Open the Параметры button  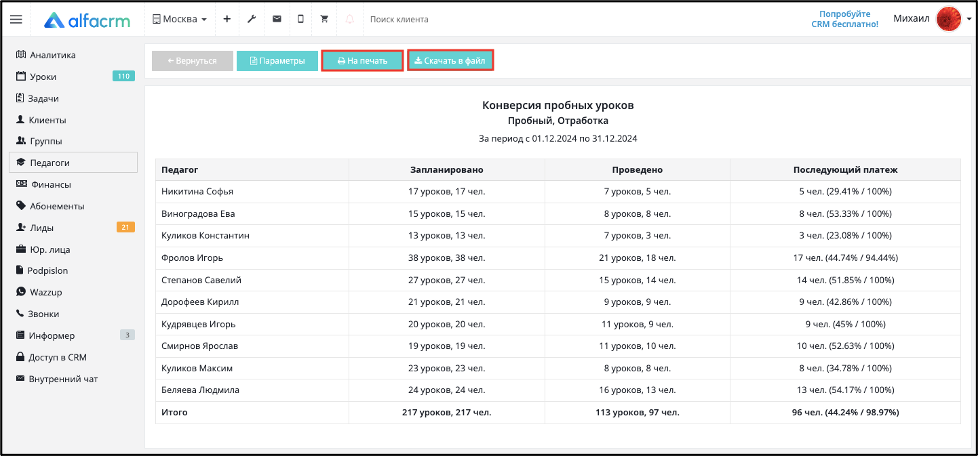pos(277,61)
